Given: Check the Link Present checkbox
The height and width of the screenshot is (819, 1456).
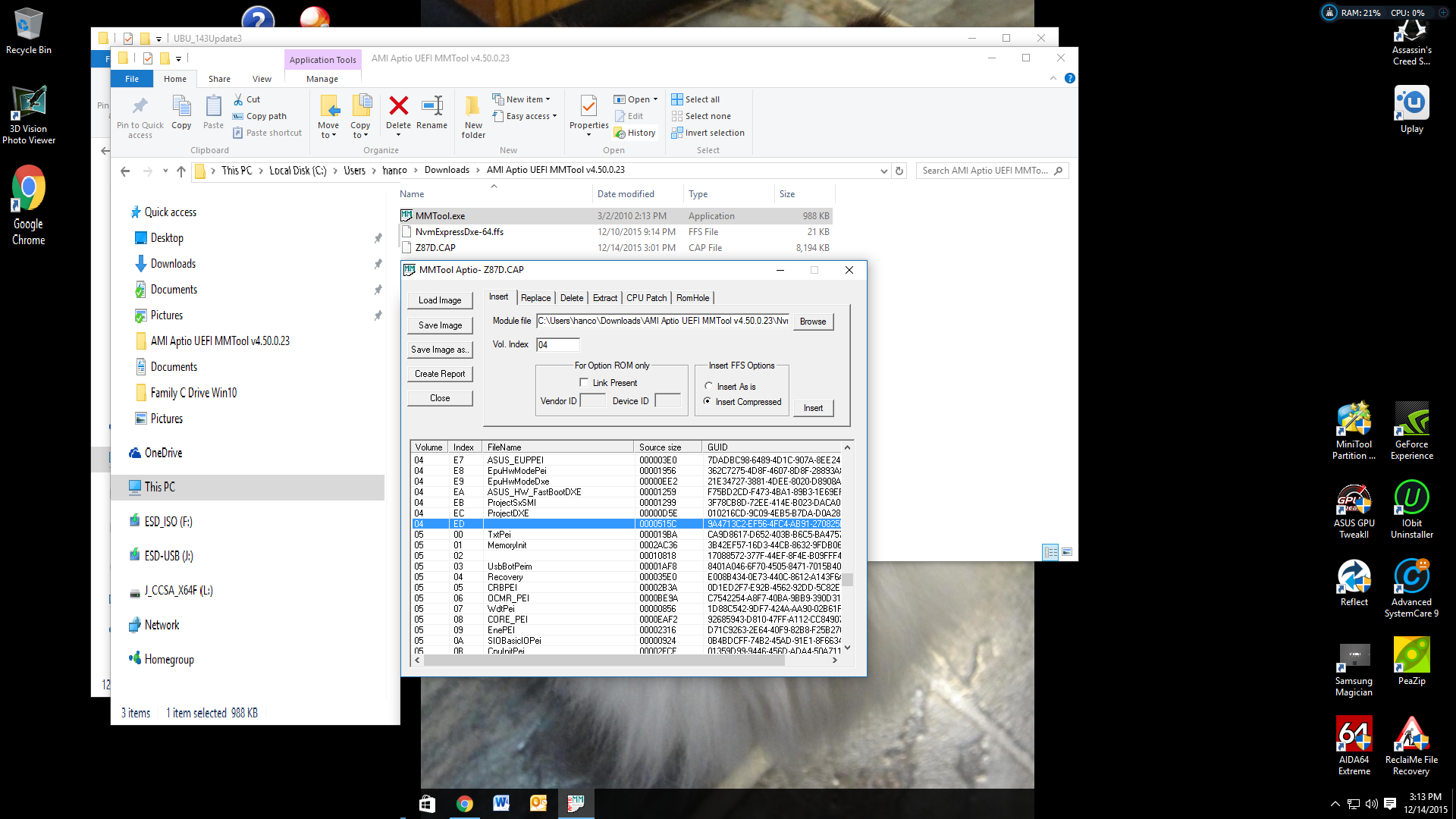Looking at the screenshot, I should (x=583, y=383).
